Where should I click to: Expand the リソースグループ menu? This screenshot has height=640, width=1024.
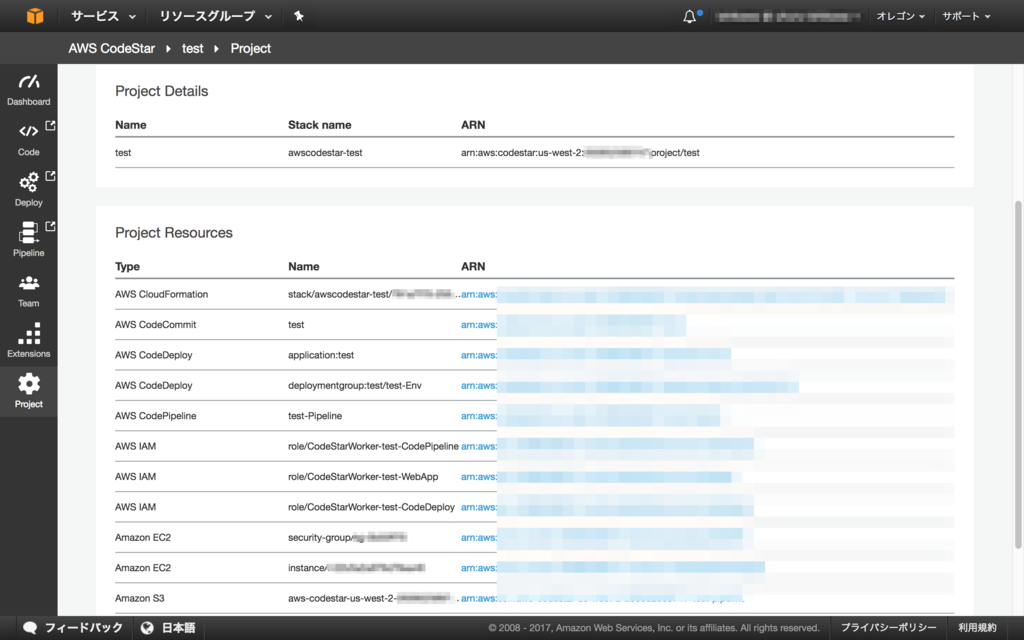tap(216, 16)
